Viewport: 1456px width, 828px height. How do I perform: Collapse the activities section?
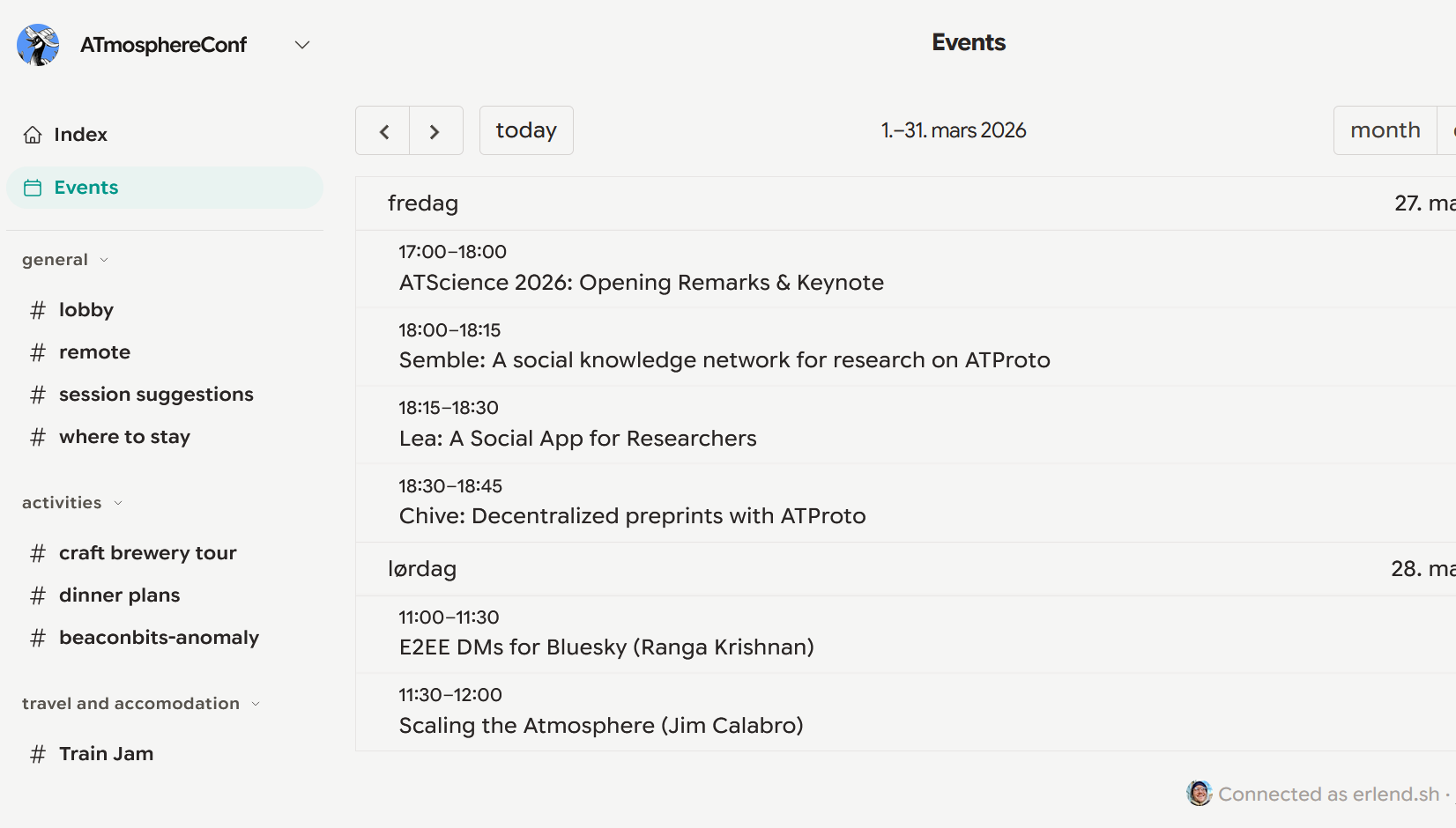(118, 503)
